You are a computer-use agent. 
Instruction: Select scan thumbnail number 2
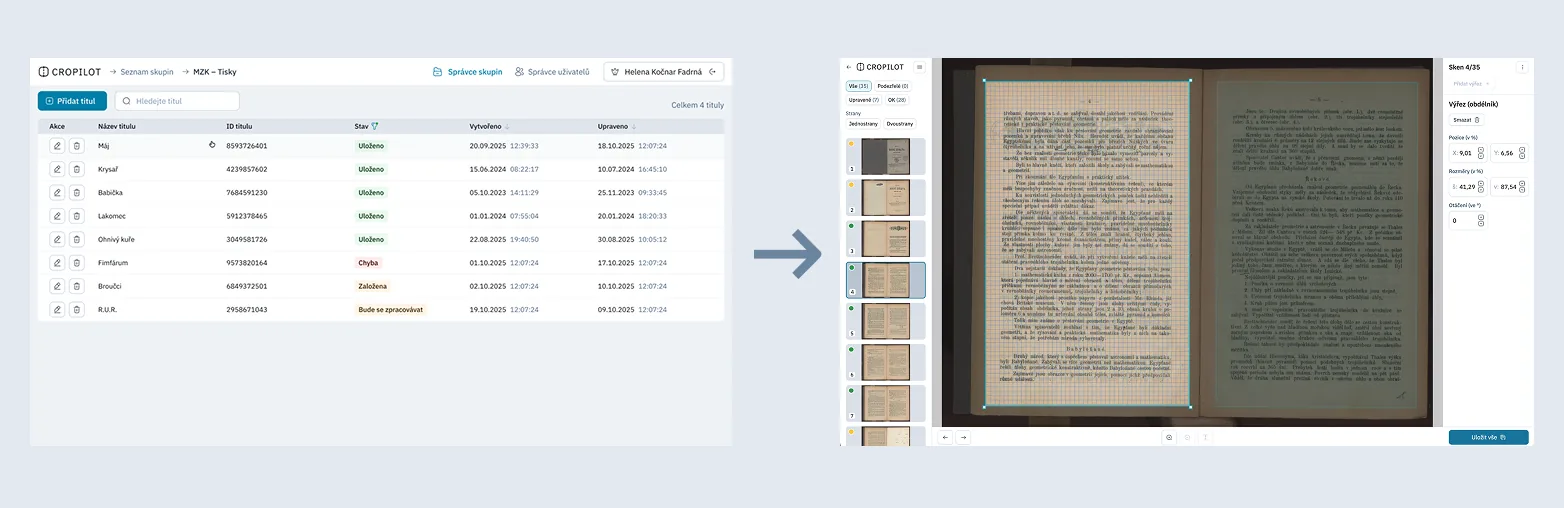tap(886, 197)
